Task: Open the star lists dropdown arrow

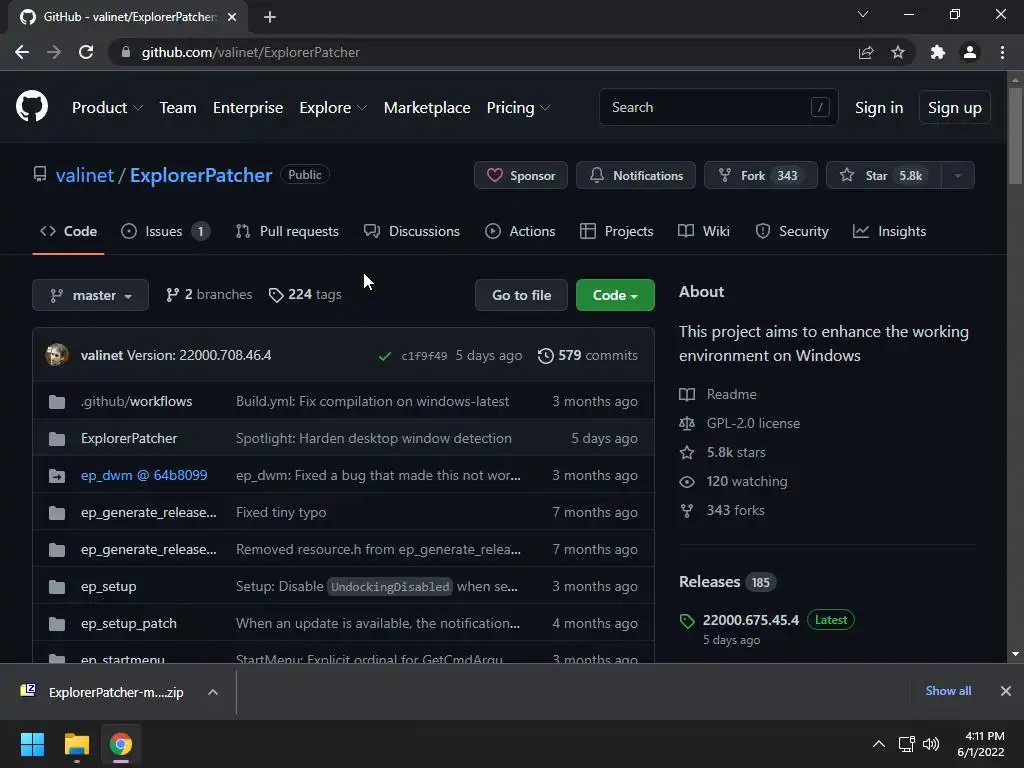Action: click(958, 175)
